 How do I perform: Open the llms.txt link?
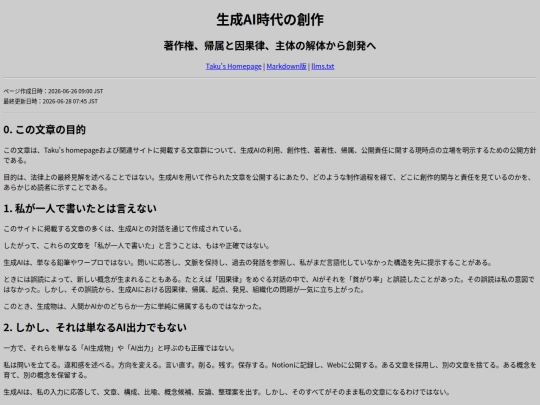point(323,66)
